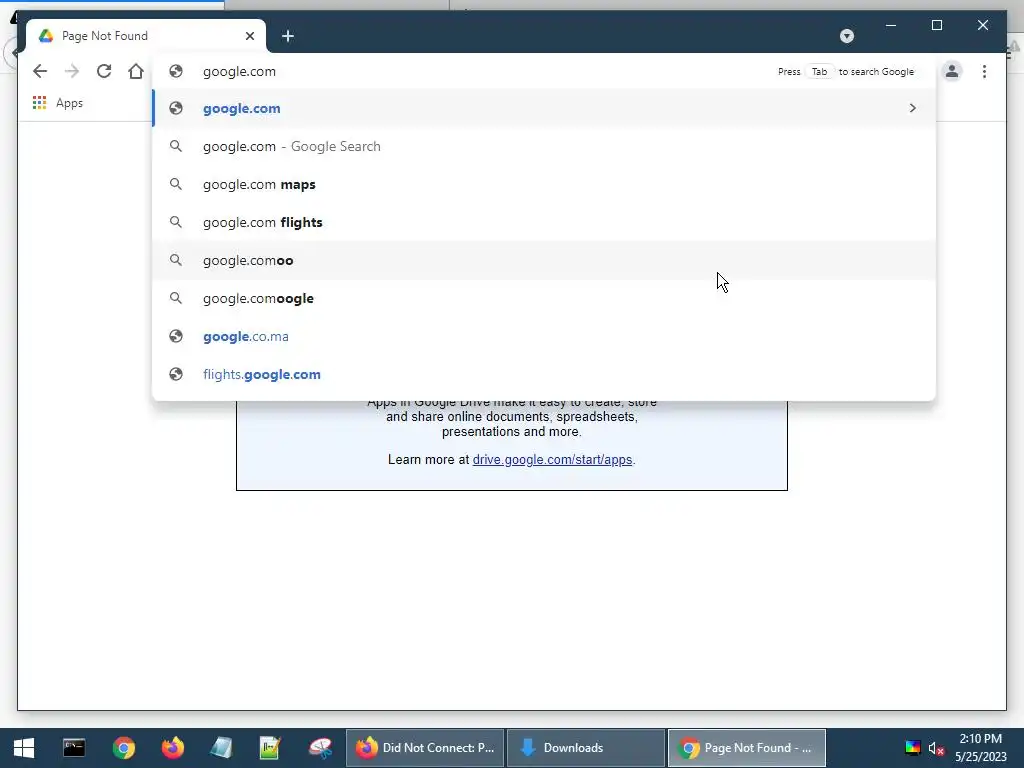Click the muted volume tray icon

936,748
